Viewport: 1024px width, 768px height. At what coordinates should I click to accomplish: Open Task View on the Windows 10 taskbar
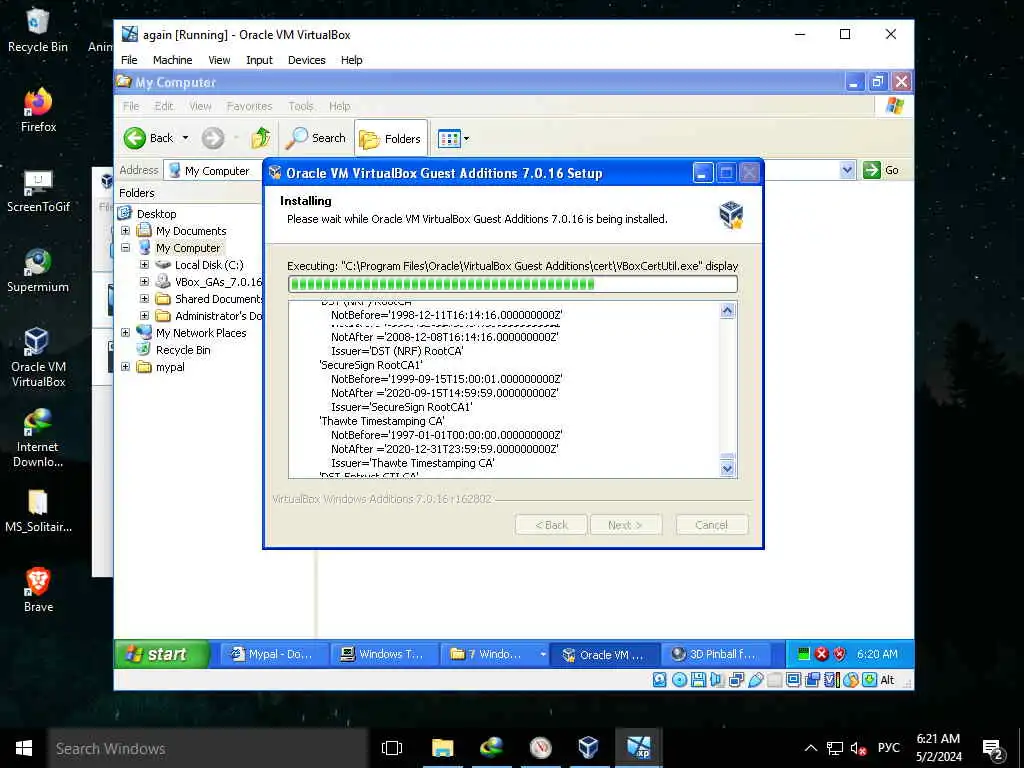[392, 748]
